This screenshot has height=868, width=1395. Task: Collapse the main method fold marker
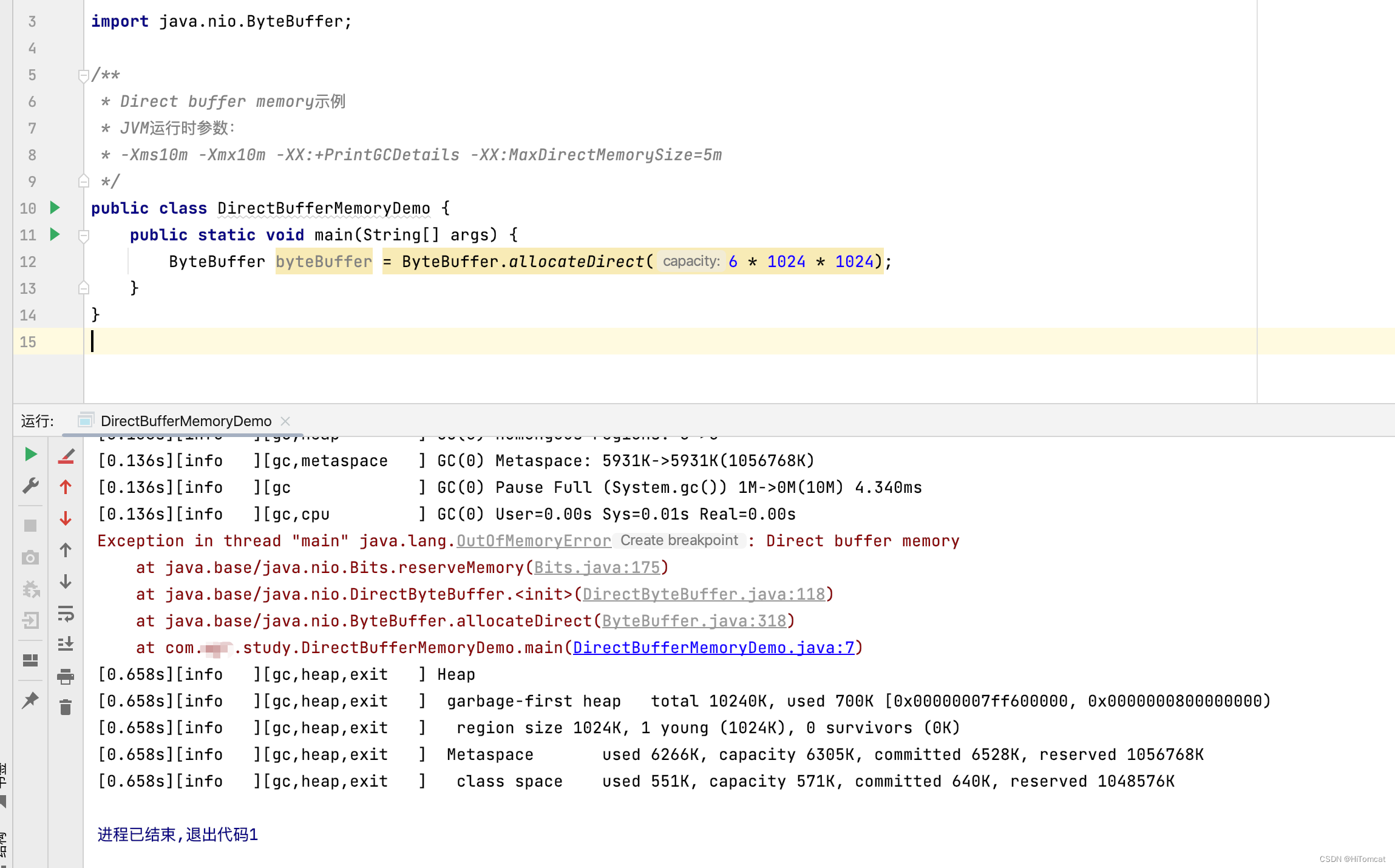[84, 236]
